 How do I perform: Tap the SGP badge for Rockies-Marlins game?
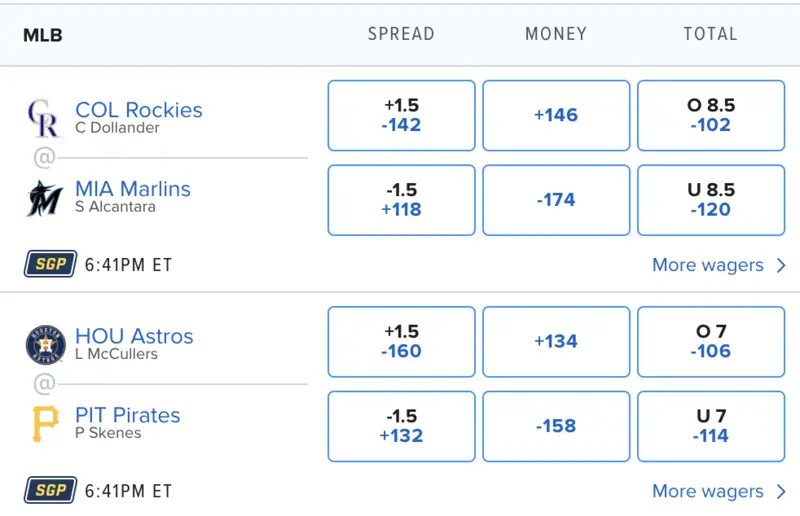[x=49, y=265]
